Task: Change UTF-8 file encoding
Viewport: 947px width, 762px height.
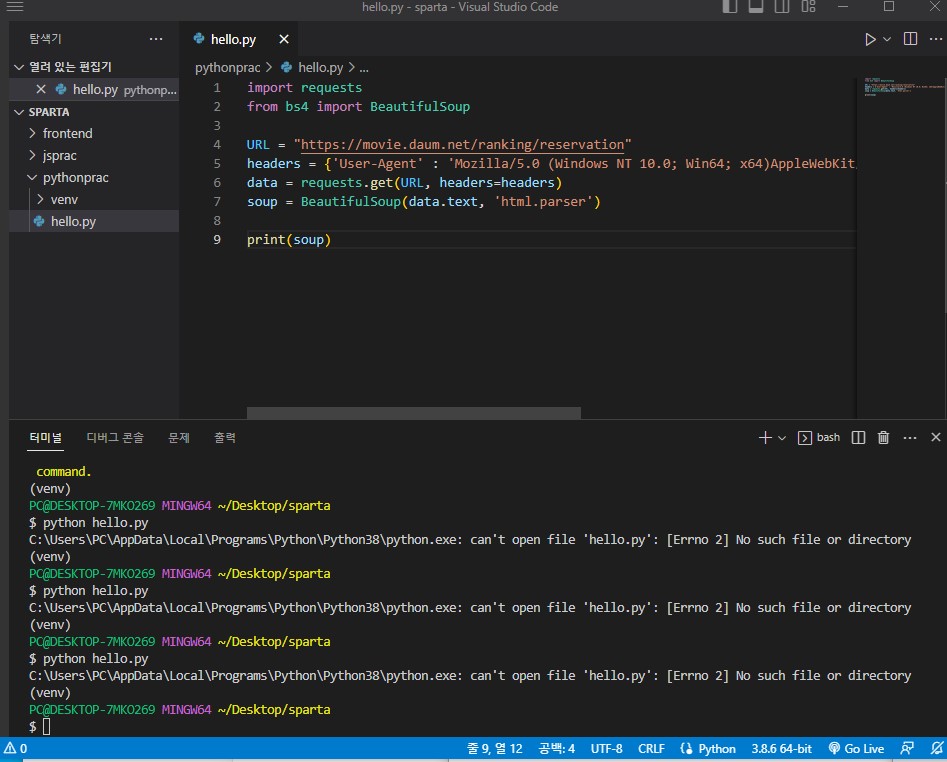Action: (x=606, y=749)
